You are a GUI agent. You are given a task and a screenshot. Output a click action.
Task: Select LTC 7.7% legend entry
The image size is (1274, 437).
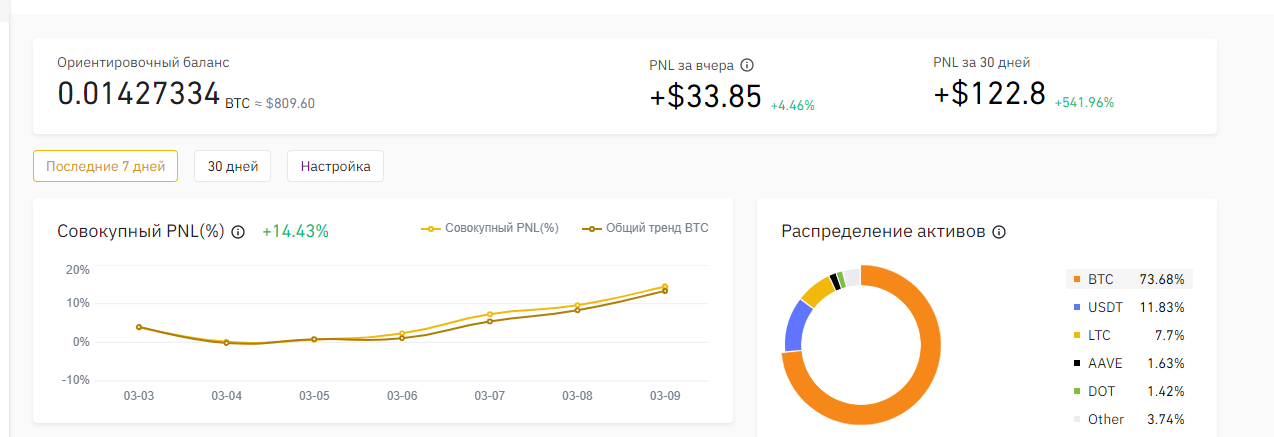coord(1129,335)
